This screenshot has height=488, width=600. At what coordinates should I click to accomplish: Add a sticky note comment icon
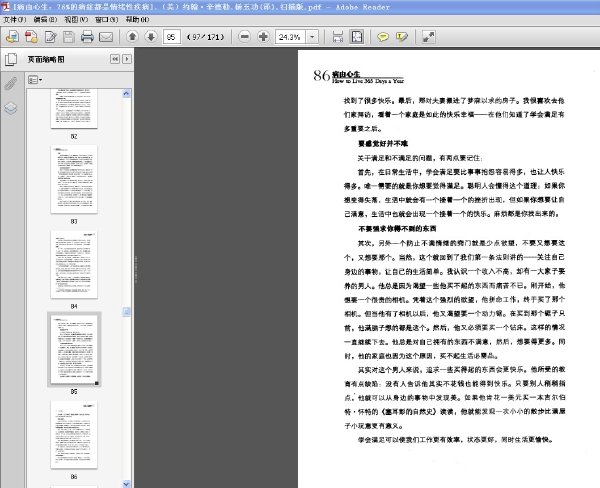tap(383, 37)
